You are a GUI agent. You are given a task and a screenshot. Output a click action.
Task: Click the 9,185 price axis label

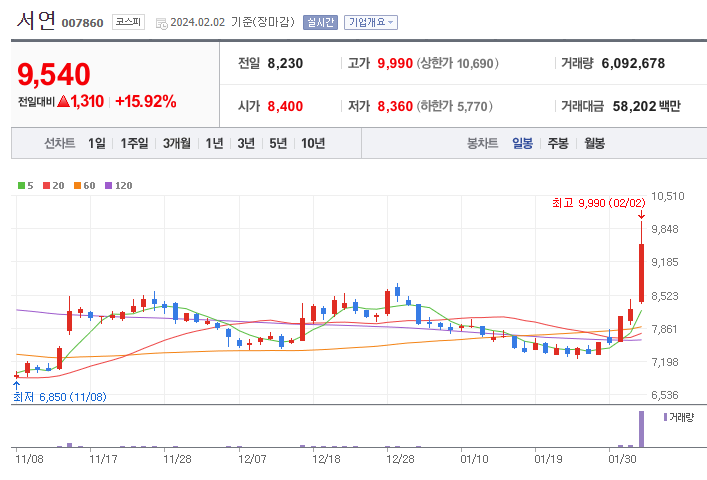coord(665,262)
